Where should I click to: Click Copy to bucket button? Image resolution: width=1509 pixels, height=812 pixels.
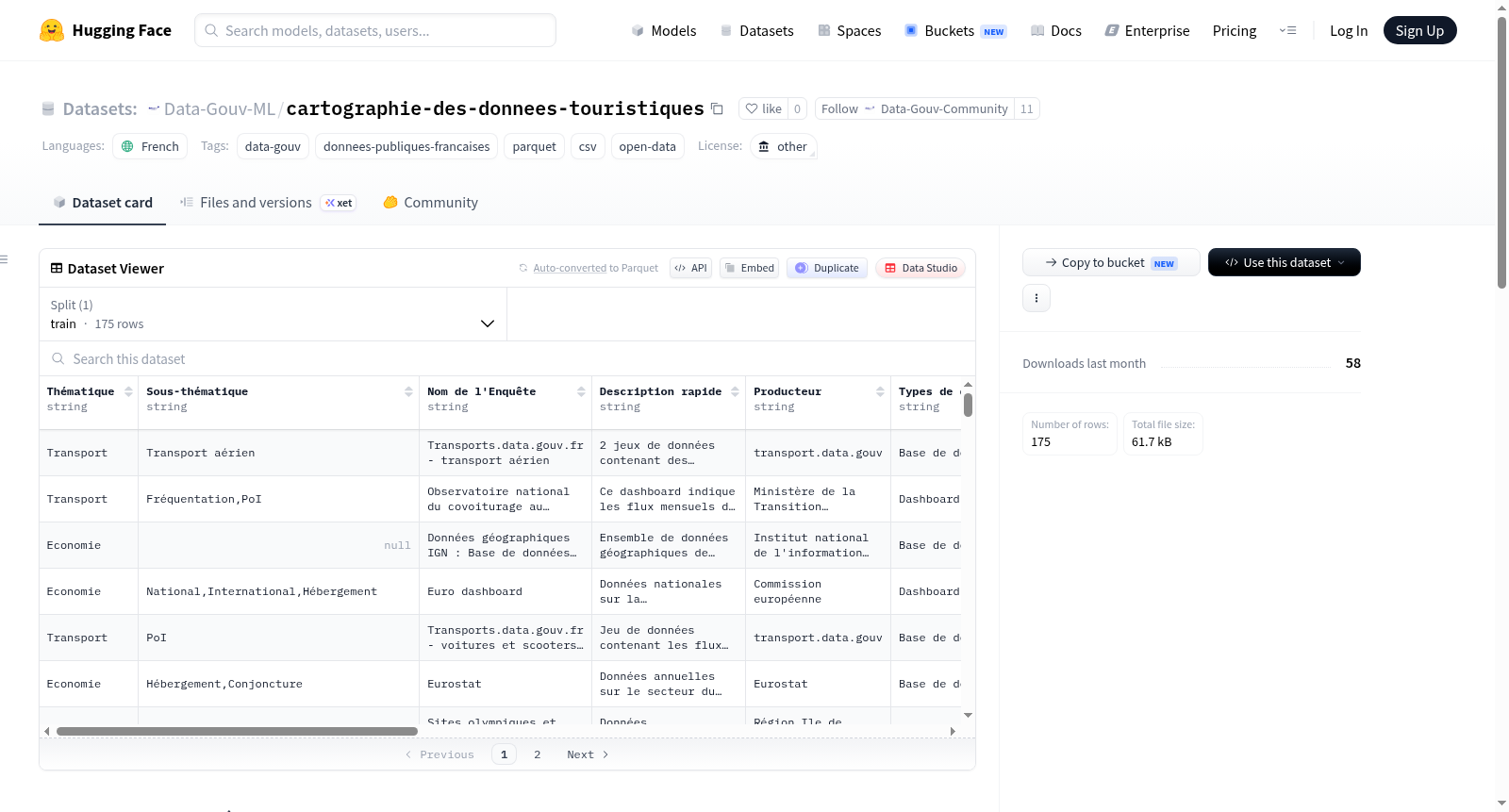click(x=1111, y=262)
